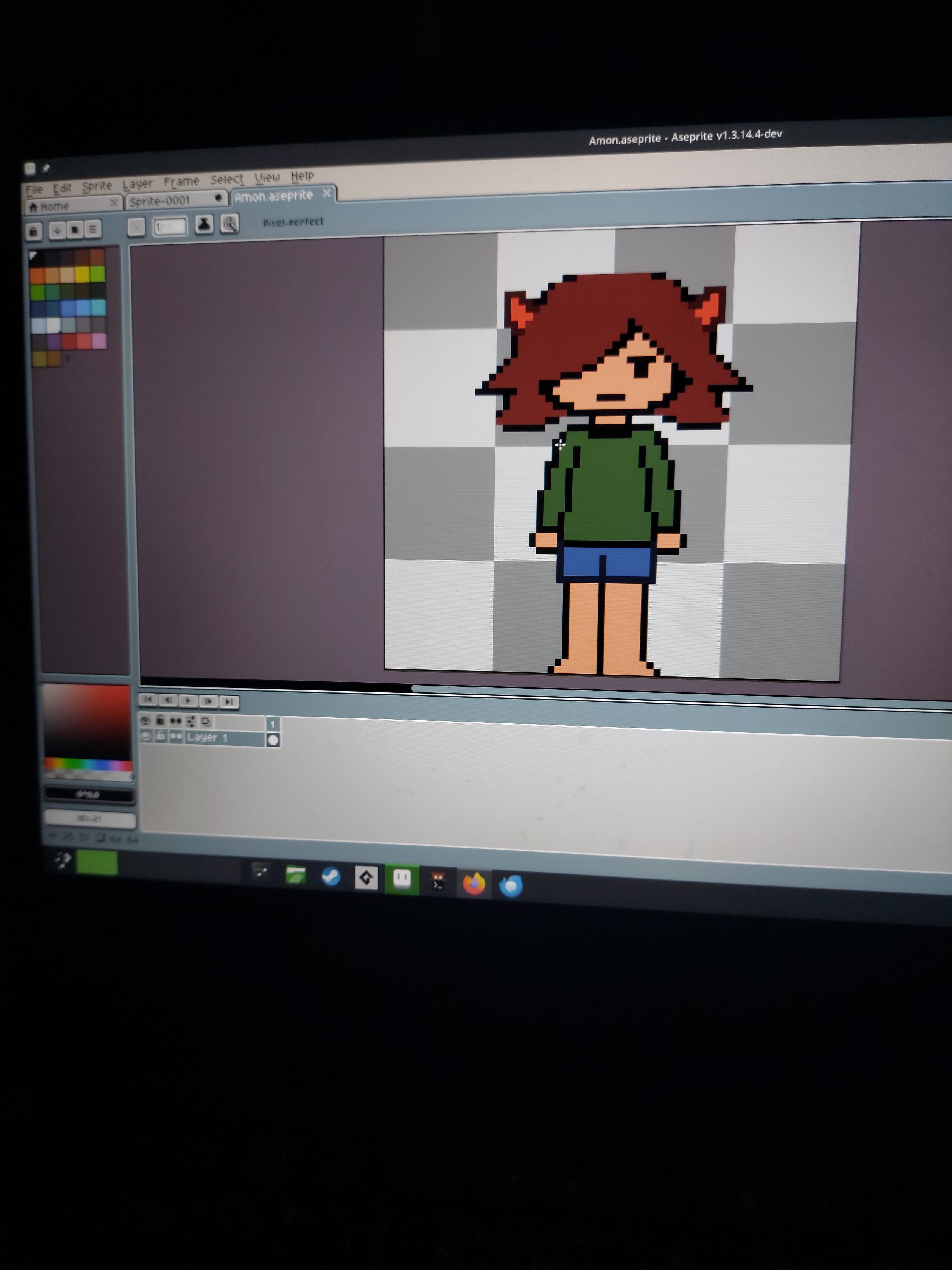
Task: Open Firefox from the taskbar
Action: tap(474, 884)
